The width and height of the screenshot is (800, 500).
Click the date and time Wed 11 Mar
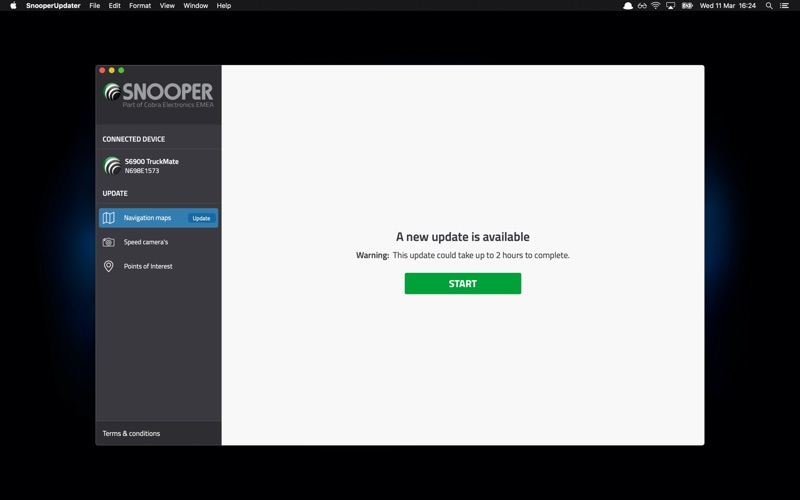(x=728, y=6)
